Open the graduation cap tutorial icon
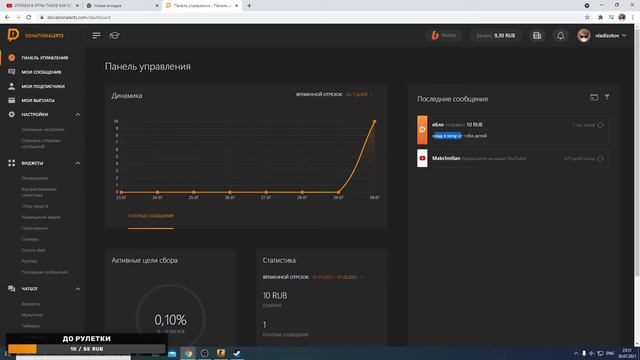The width and height of the screenshot is (640, 360). coord(115,36)
